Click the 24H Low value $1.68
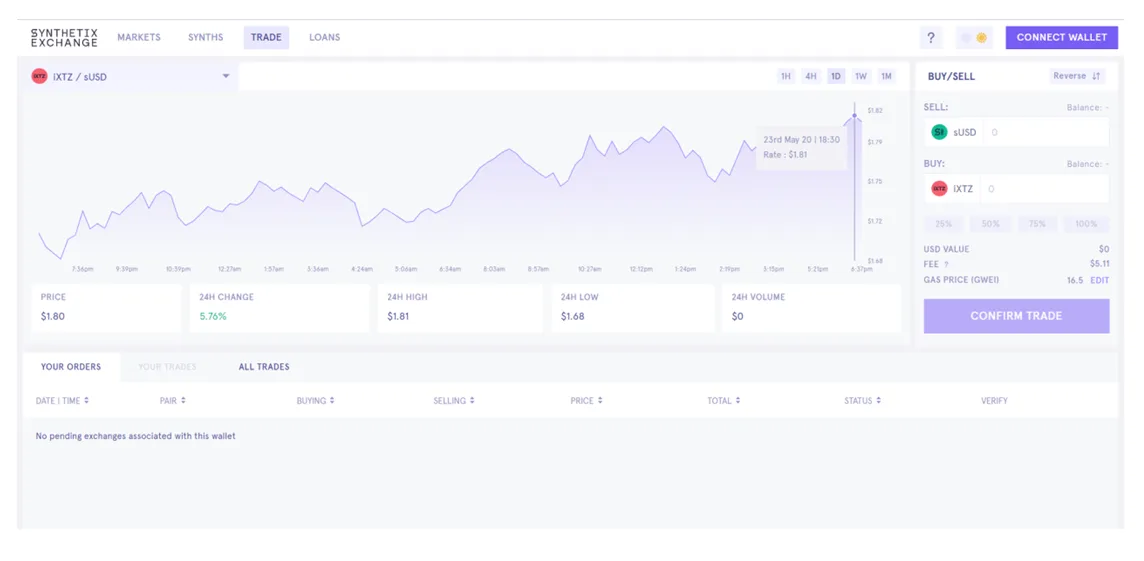The height and width of the screenshot is (561, 1144). (573, 317)
